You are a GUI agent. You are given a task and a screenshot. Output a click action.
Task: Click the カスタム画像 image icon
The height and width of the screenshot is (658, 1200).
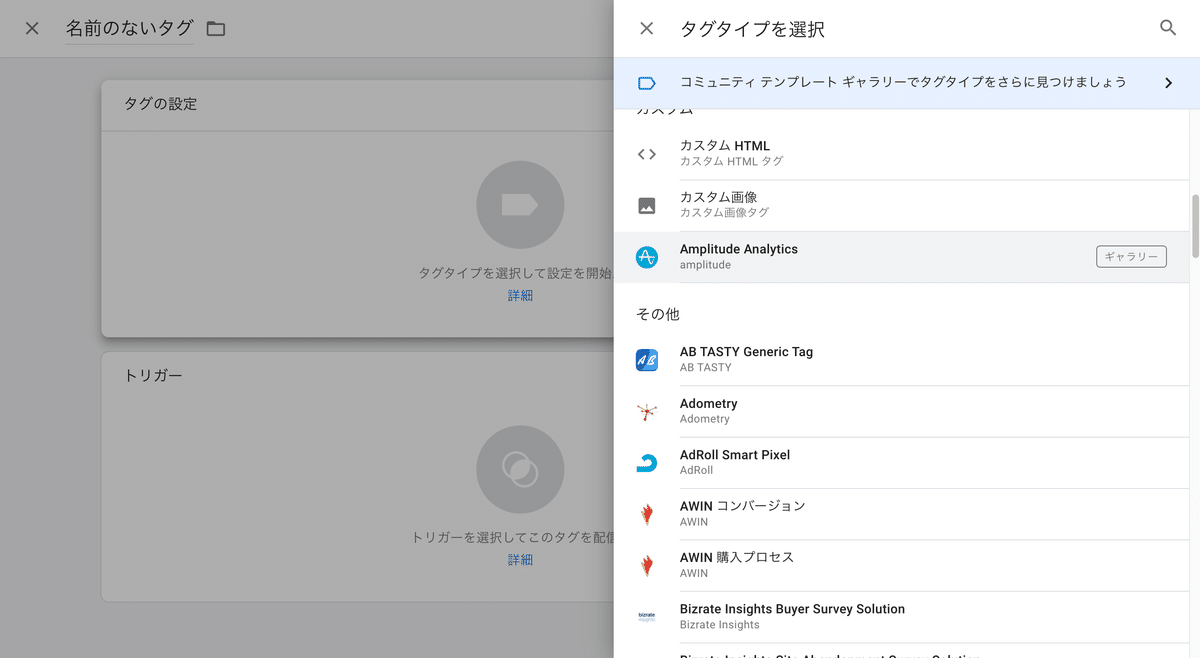pyautogui.click(x=647, y=206)
